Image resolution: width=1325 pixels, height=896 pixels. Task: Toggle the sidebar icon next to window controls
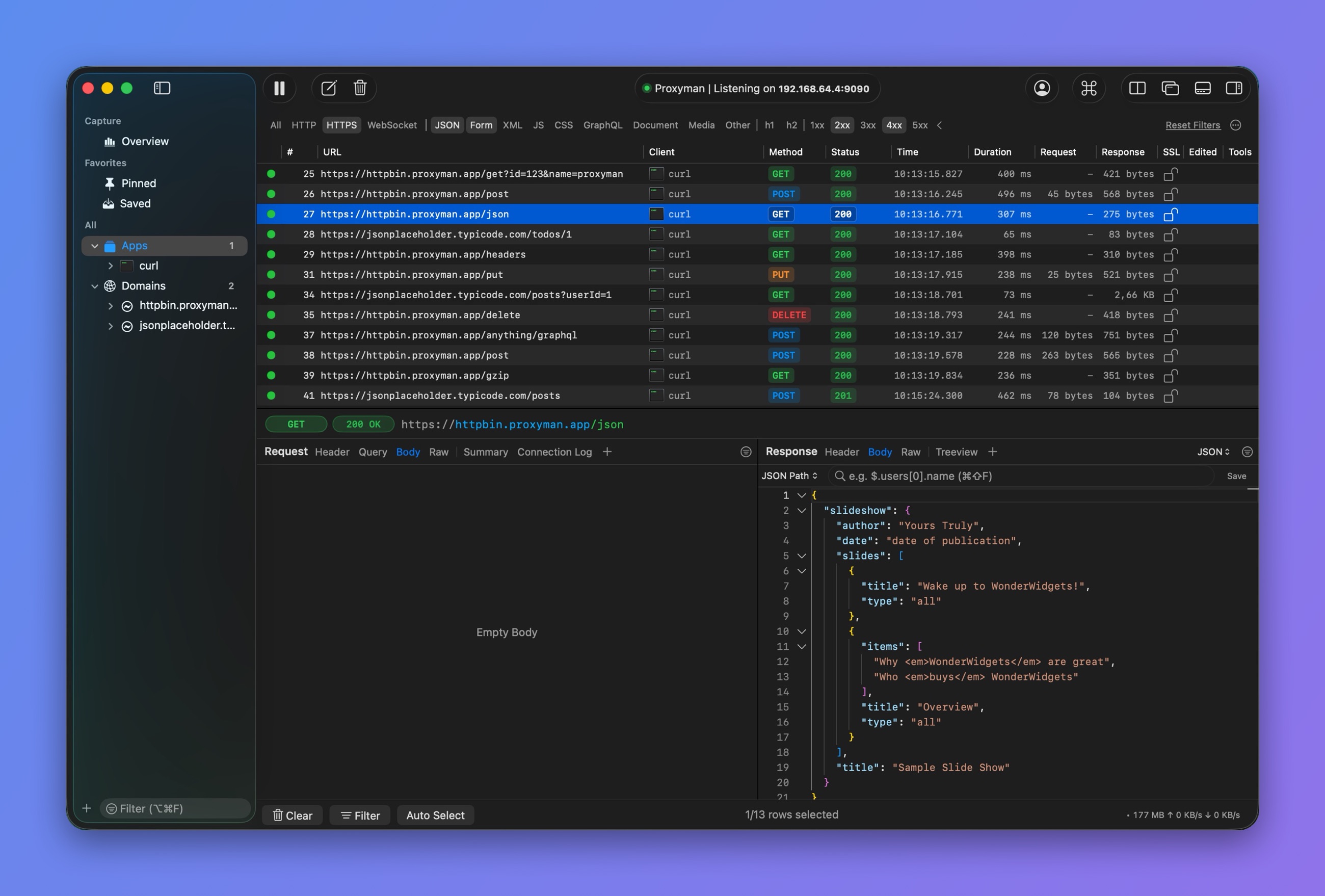tap(162, 88)
